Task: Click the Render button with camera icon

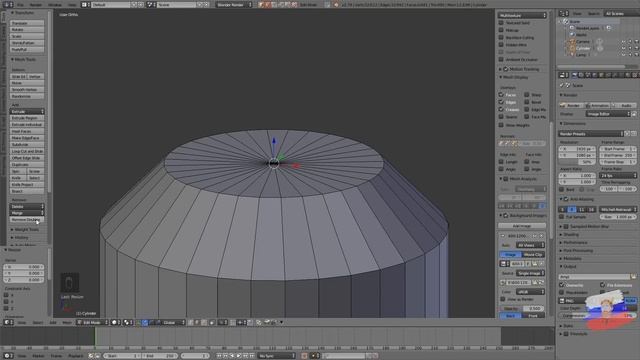Action: (571, 105)
